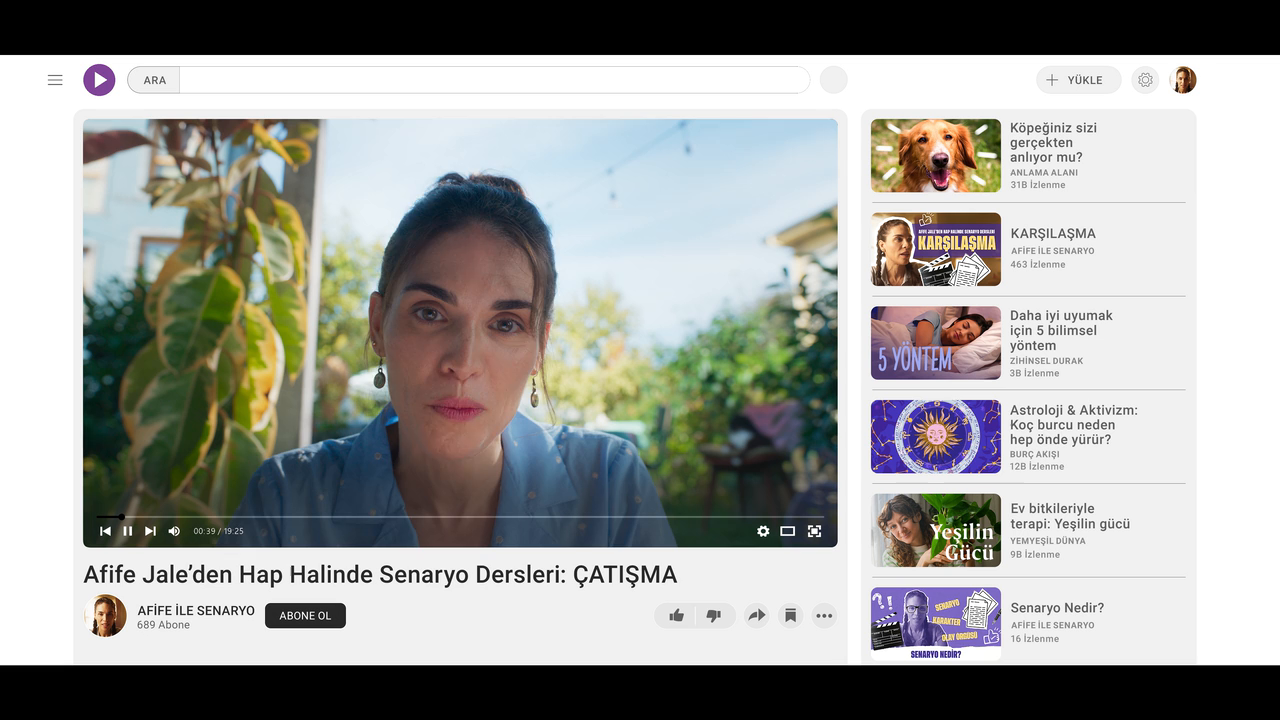Skip to the next video

pos(150,531)
